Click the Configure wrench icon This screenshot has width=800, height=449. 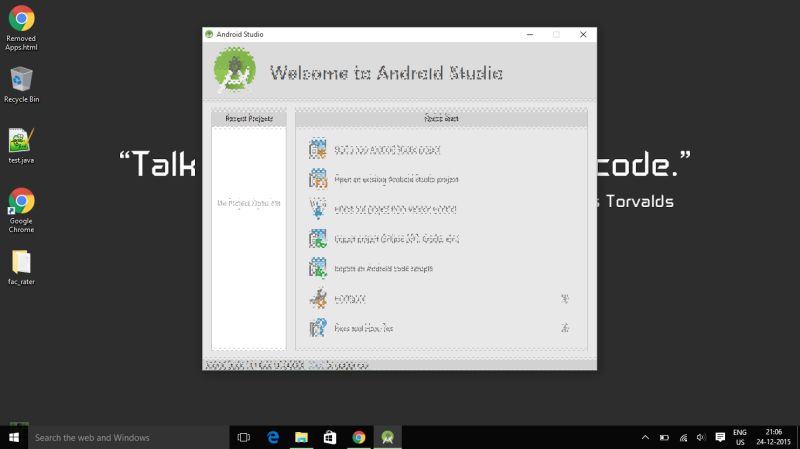(318, 298)
